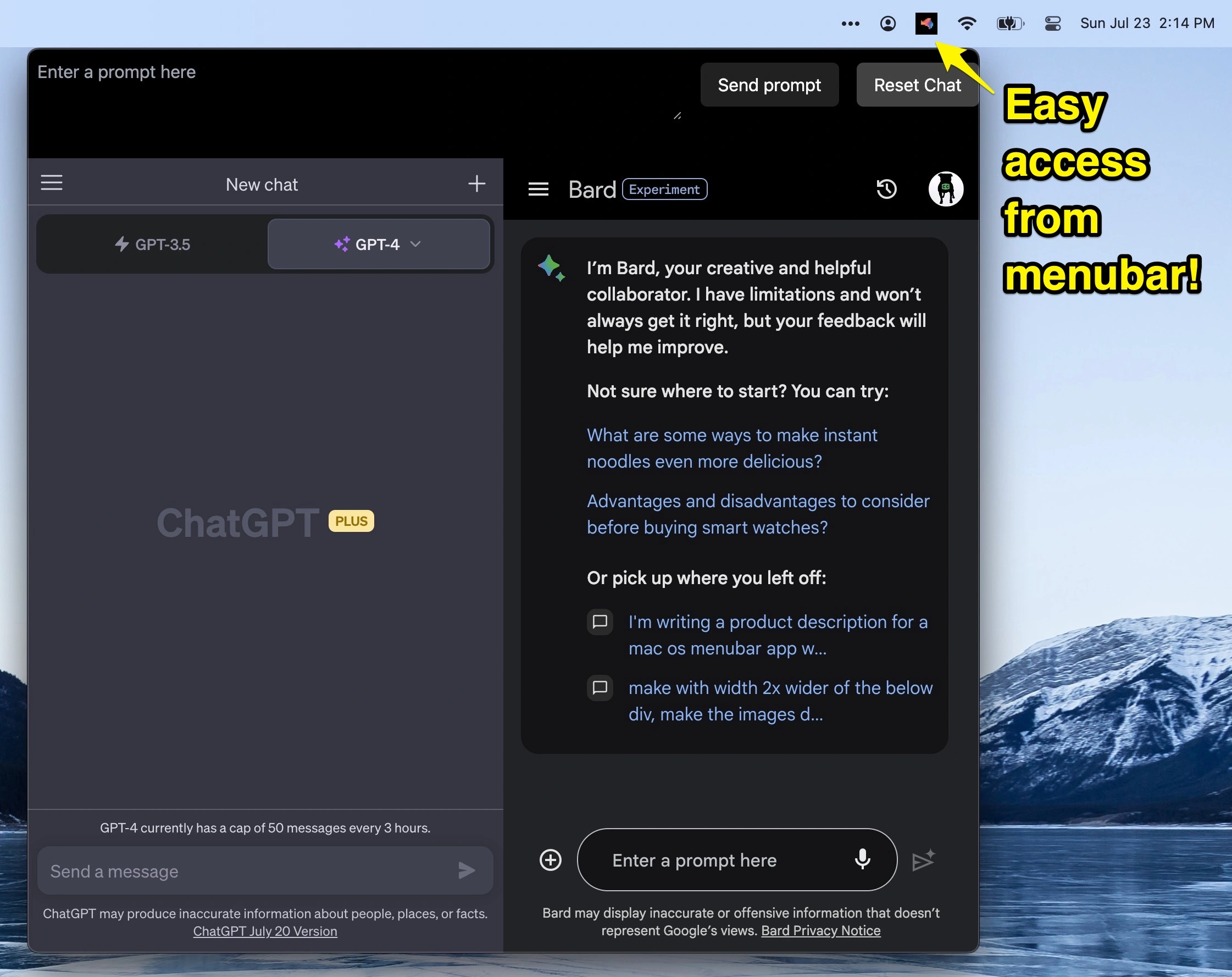Open macOS Control Center in menu bar

click(x=1052, y=24)
